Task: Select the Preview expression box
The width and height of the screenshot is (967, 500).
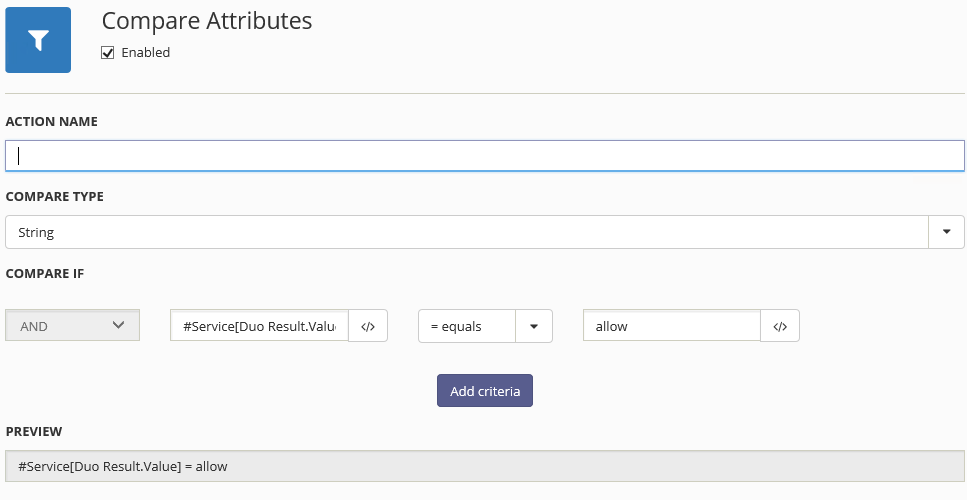Action: tap(485, 466)
